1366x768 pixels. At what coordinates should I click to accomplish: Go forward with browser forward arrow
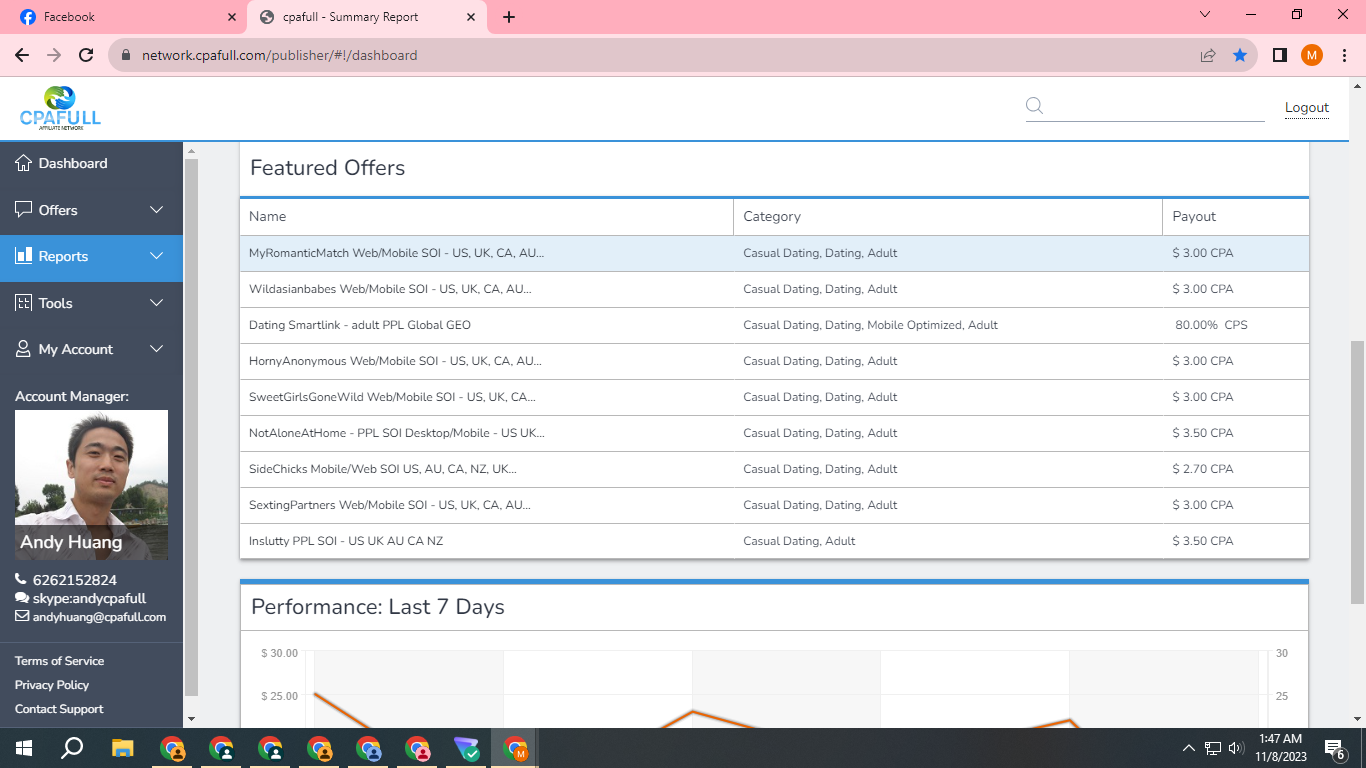click(x=54, y=55)
